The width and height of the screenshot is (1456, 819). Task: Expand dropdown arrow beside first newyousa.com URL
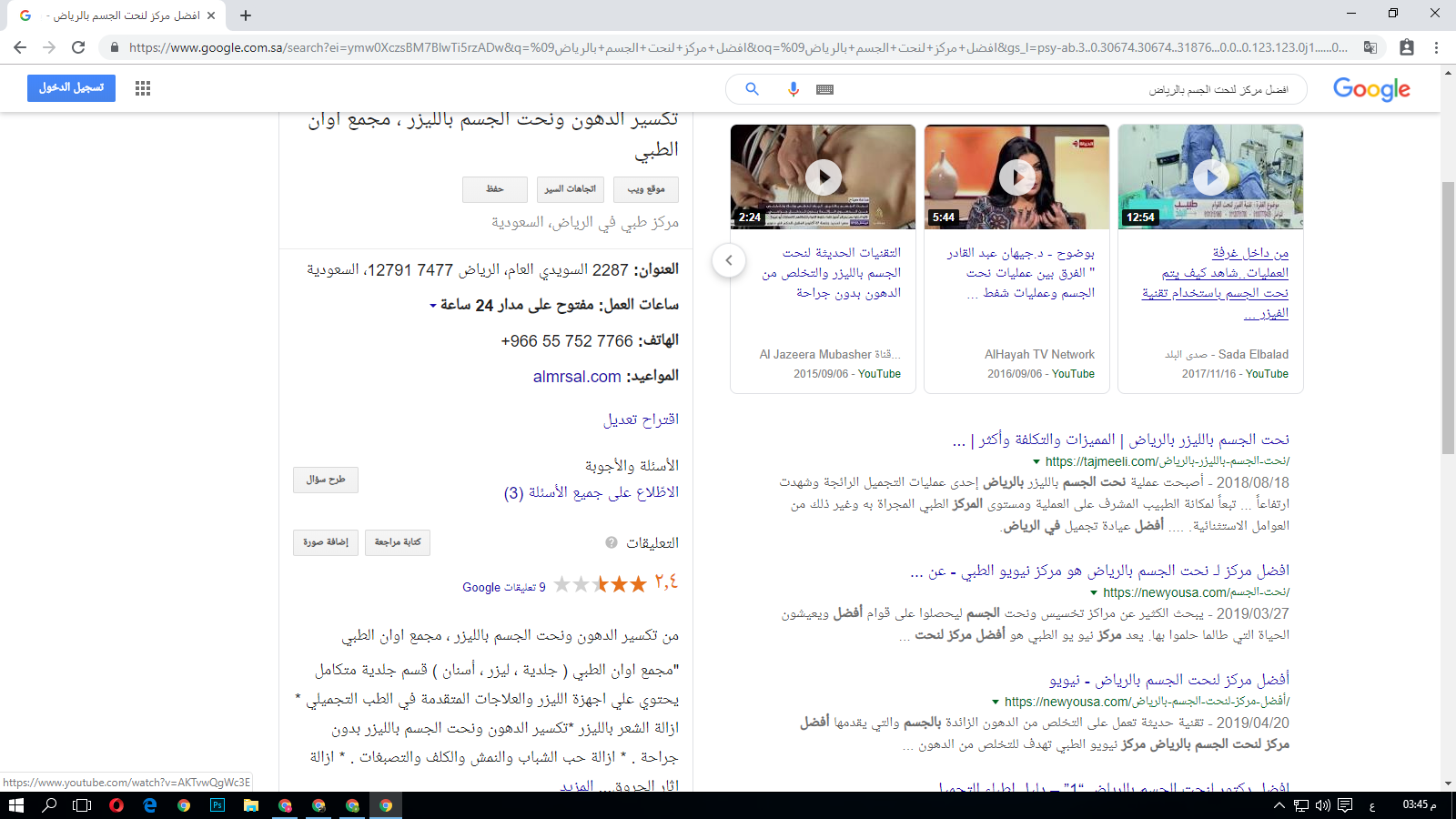[x=1094, y=593]
